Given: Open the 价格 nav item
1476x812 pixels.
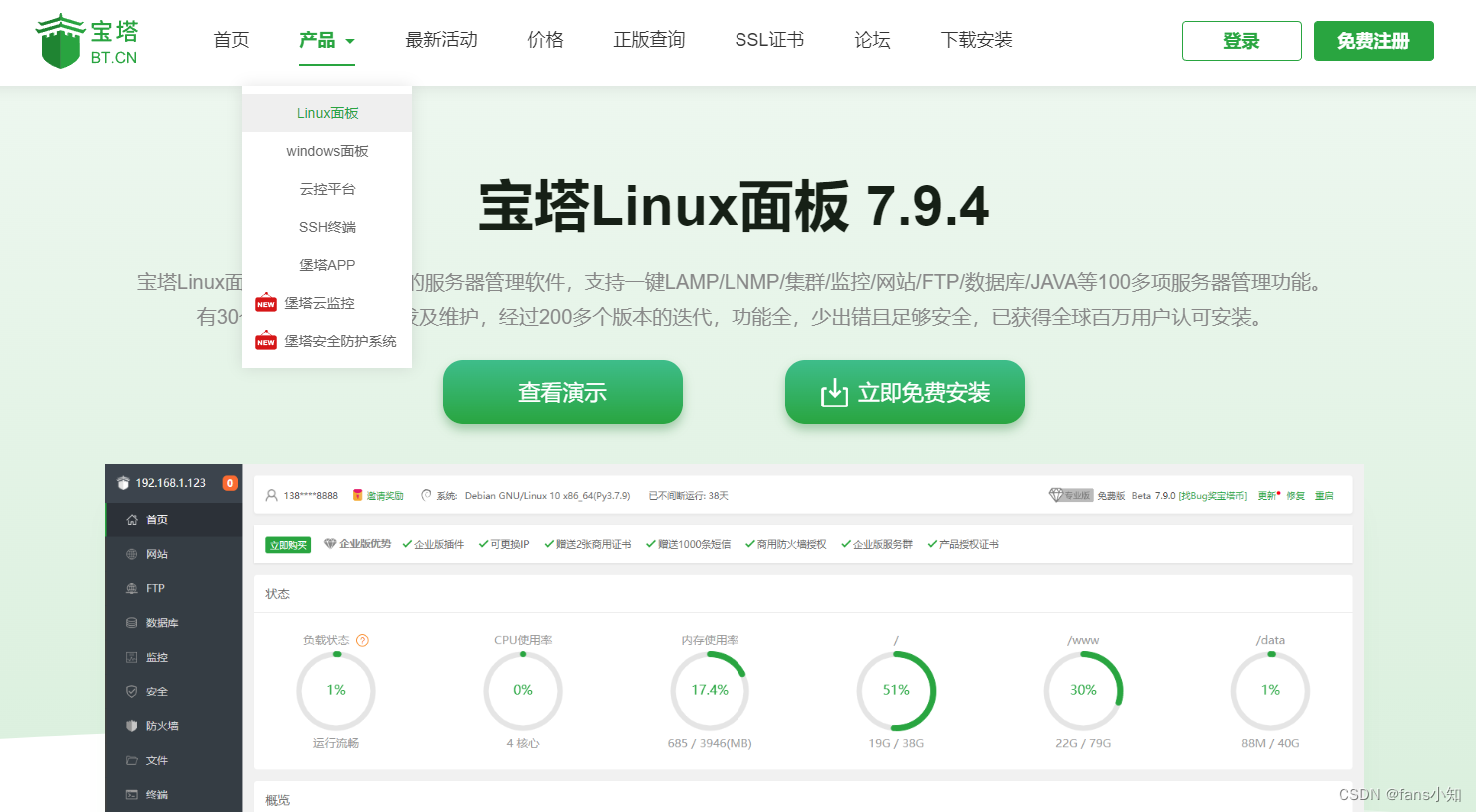Looking at the screenshot, I should [x=545, y=40].
